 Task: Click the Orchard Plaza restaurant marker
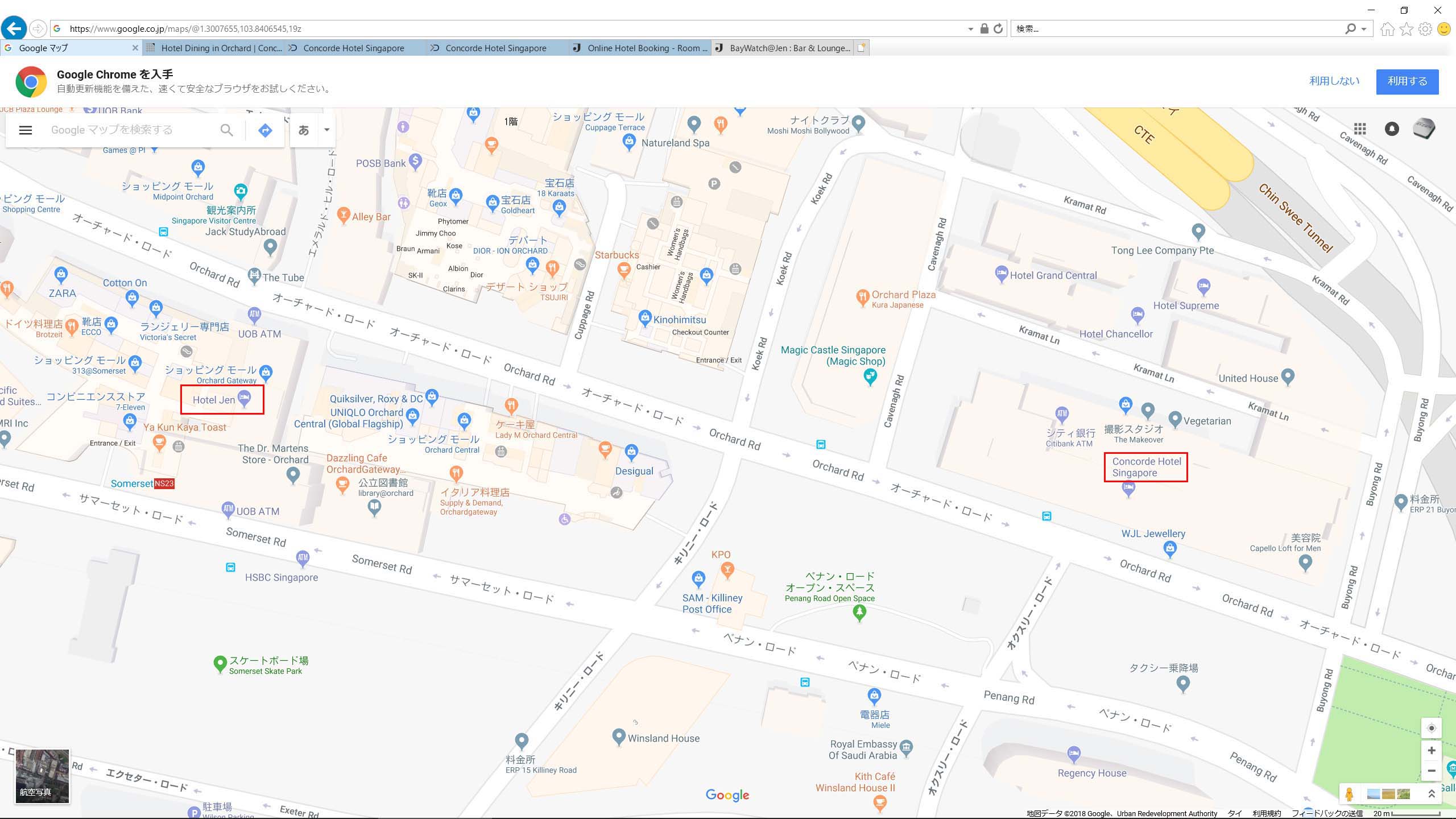863,297
